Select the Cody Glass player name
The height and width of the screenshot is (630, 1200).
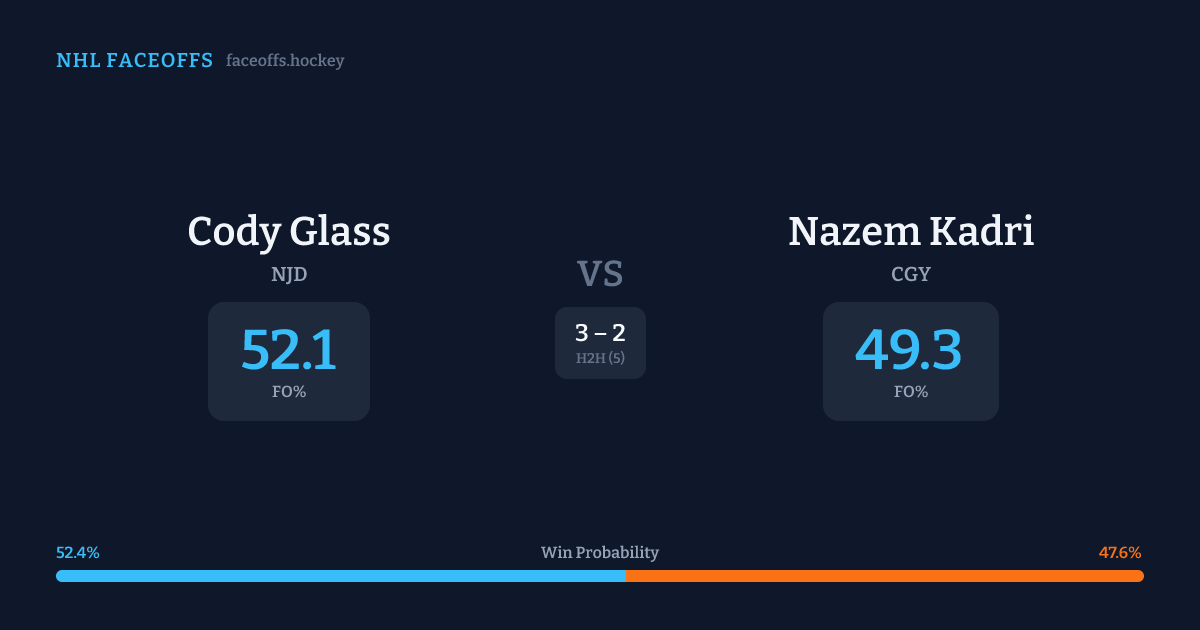click(x=289, y=232)
